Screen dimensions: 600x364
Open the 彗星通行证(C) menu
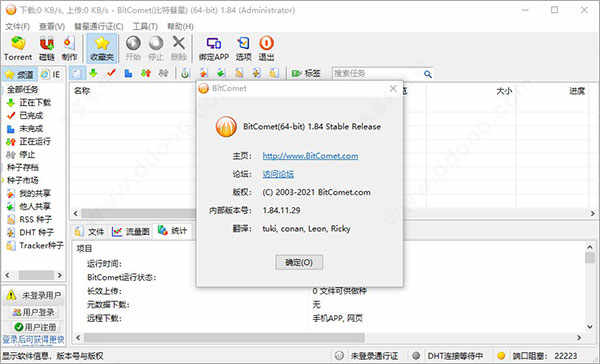pyautogui.click(x=99, y=26)
